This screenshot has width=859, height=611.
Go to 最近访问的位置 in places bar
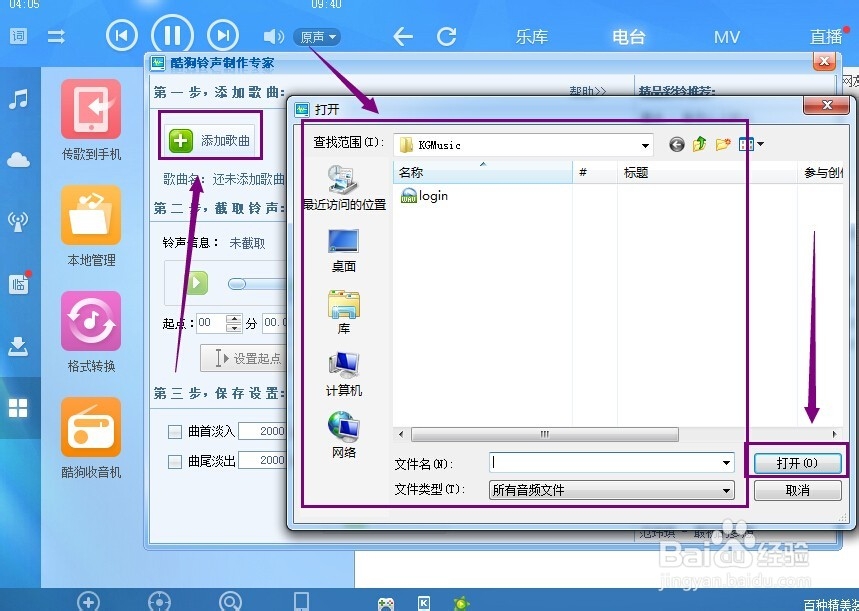(344, 187)
